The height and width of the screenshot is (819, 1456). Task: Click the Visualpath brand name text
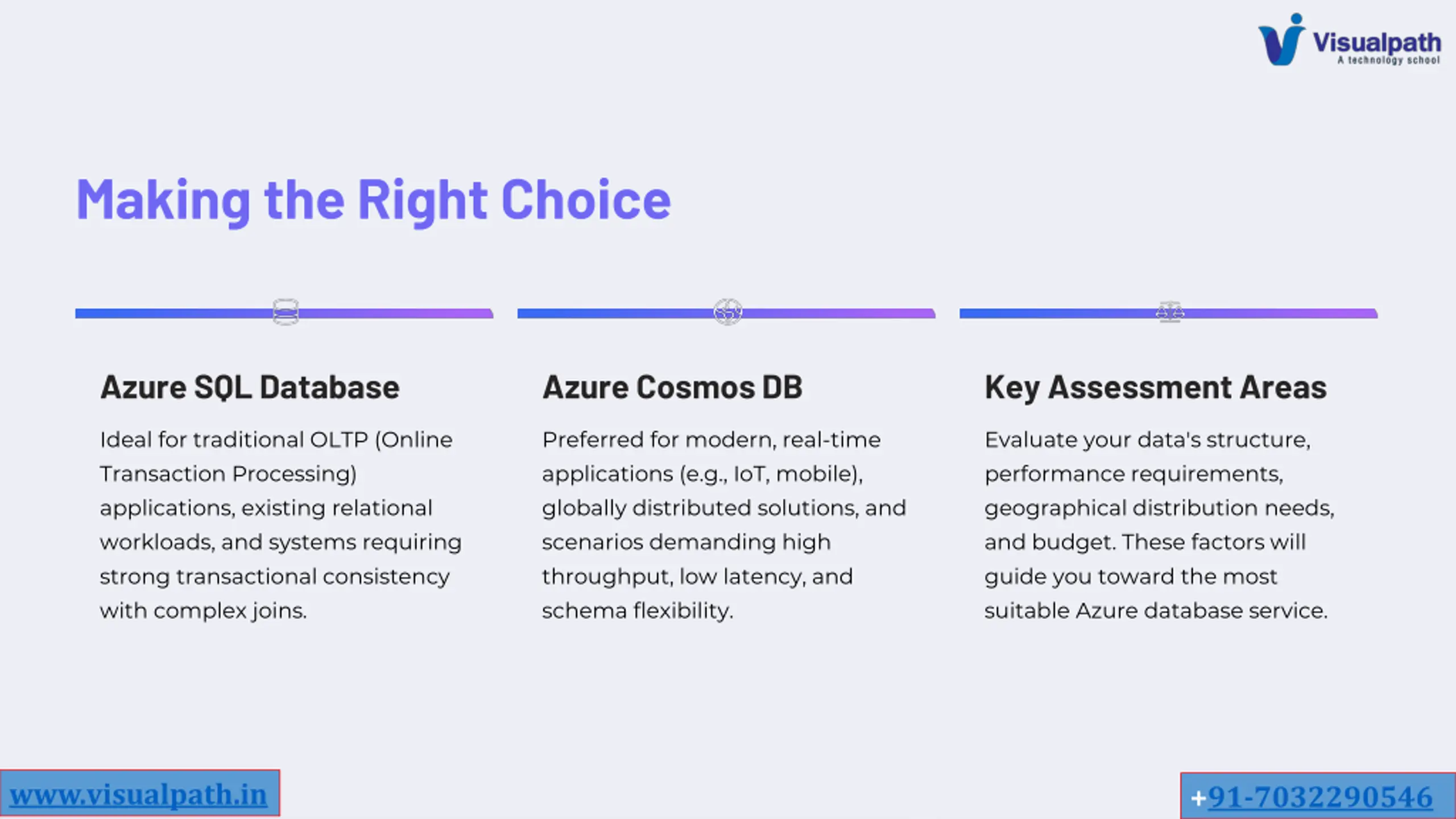1377,42
